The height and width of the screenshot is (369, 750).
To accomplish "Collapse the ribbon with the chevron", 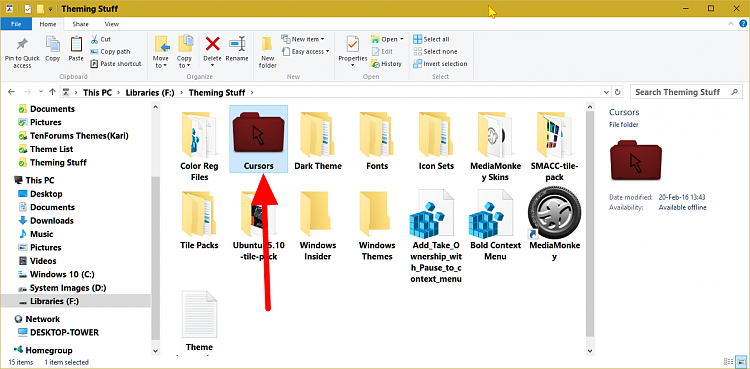I will tap(730, 23).
